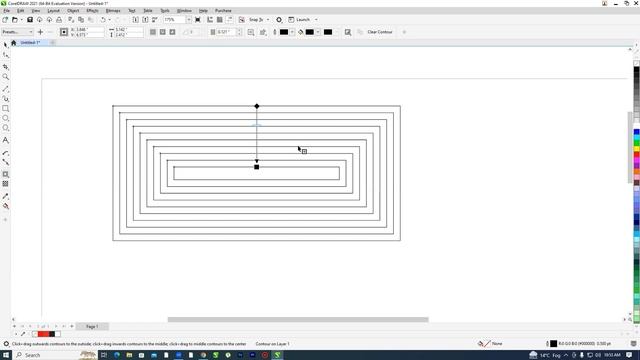This screenshot has height=360, width=640.
Task: Open the Windows Start button
Action: 6,355
